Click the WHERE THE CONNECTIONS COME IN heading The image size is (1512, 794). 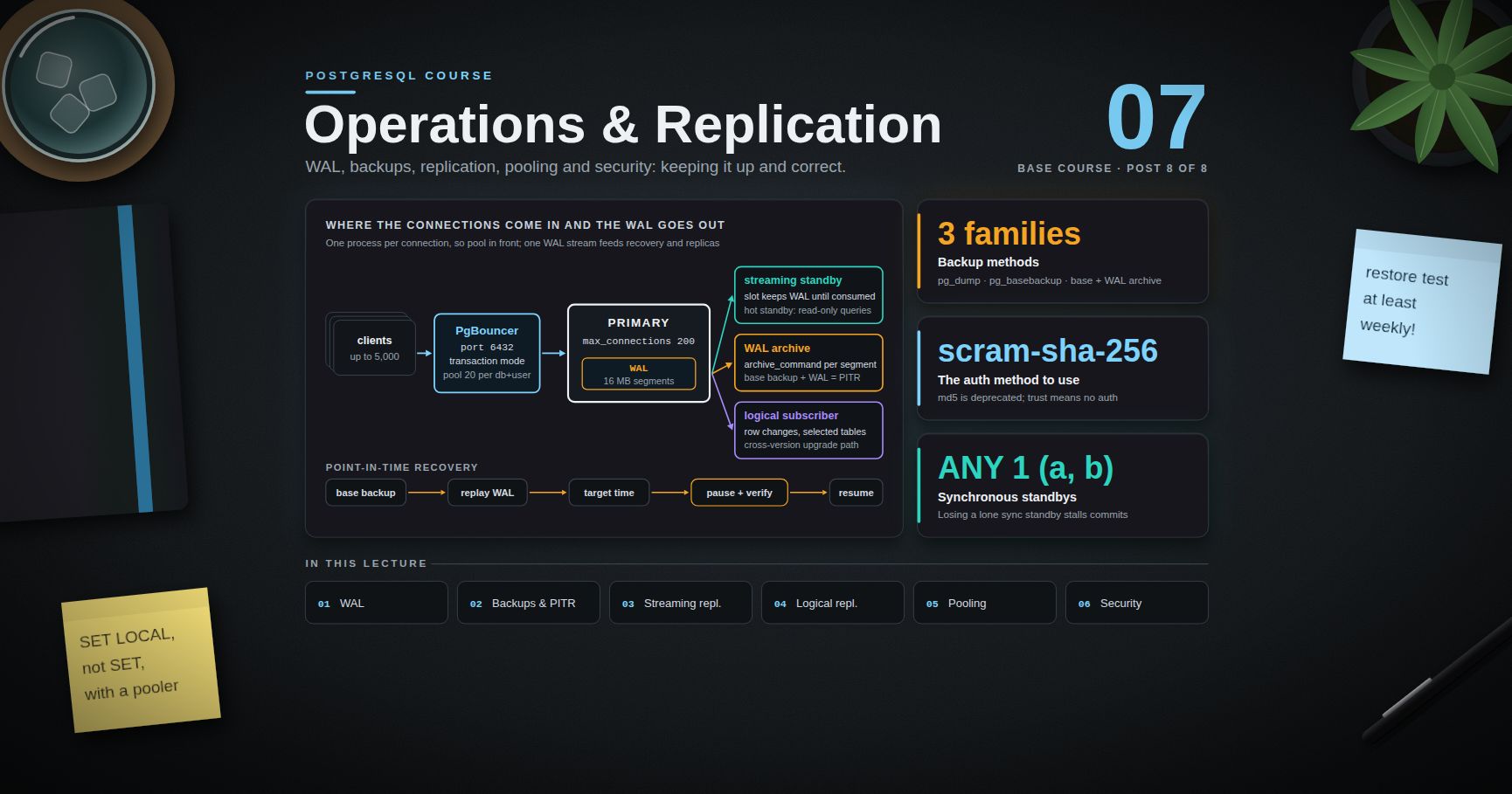[x=525, y=225]
